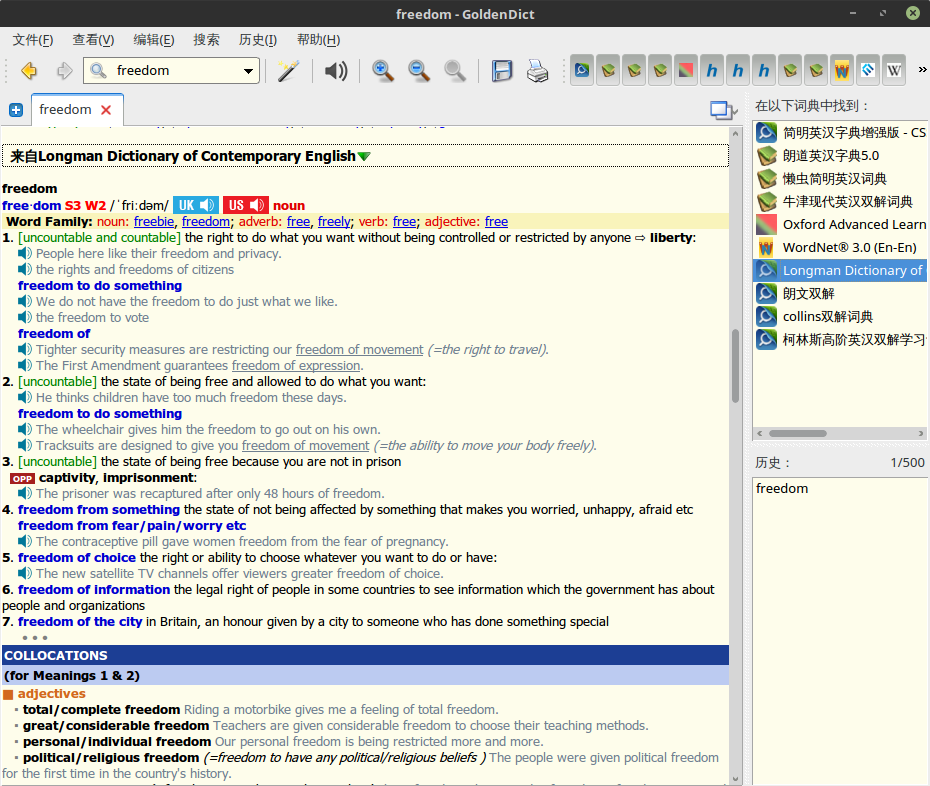The width and height of the screenshot is (930, 786).
Task: Click the back navigation arrow
Action: tap(29, 71)
